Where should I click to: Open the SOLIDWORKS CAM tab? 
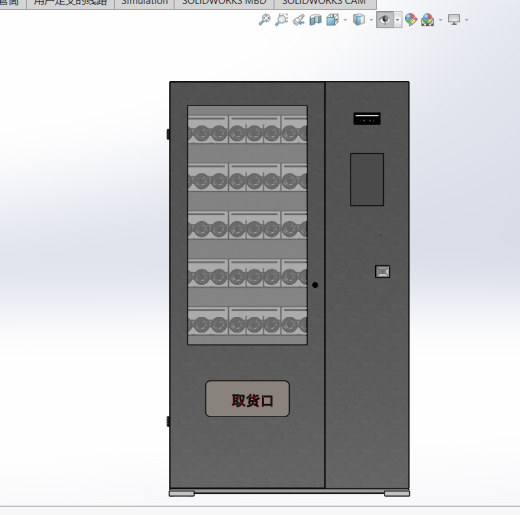pos(325,3)
